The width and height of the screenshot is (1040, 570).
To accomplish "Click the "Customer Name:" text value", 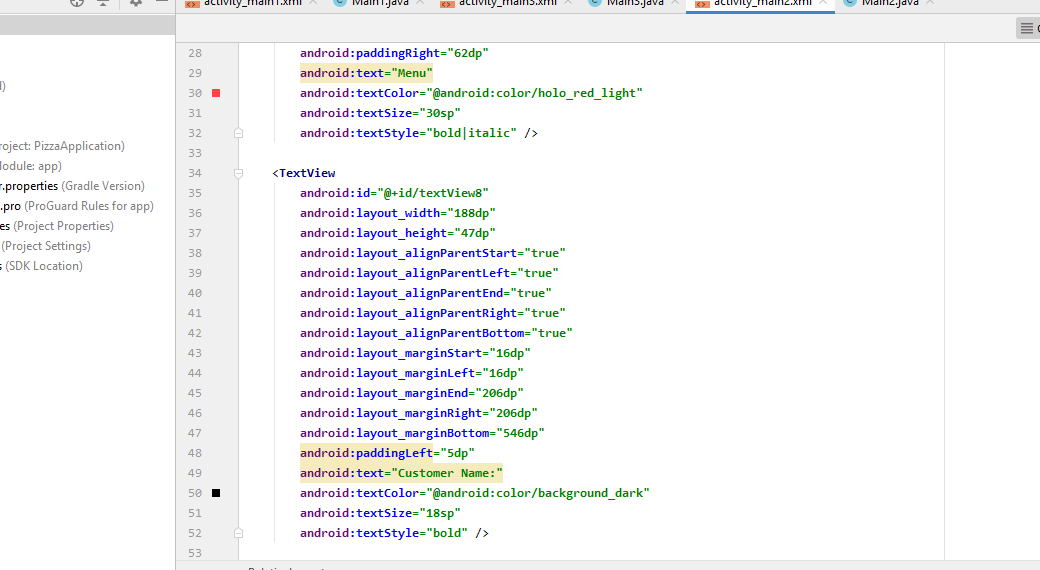I will (447, 473).
